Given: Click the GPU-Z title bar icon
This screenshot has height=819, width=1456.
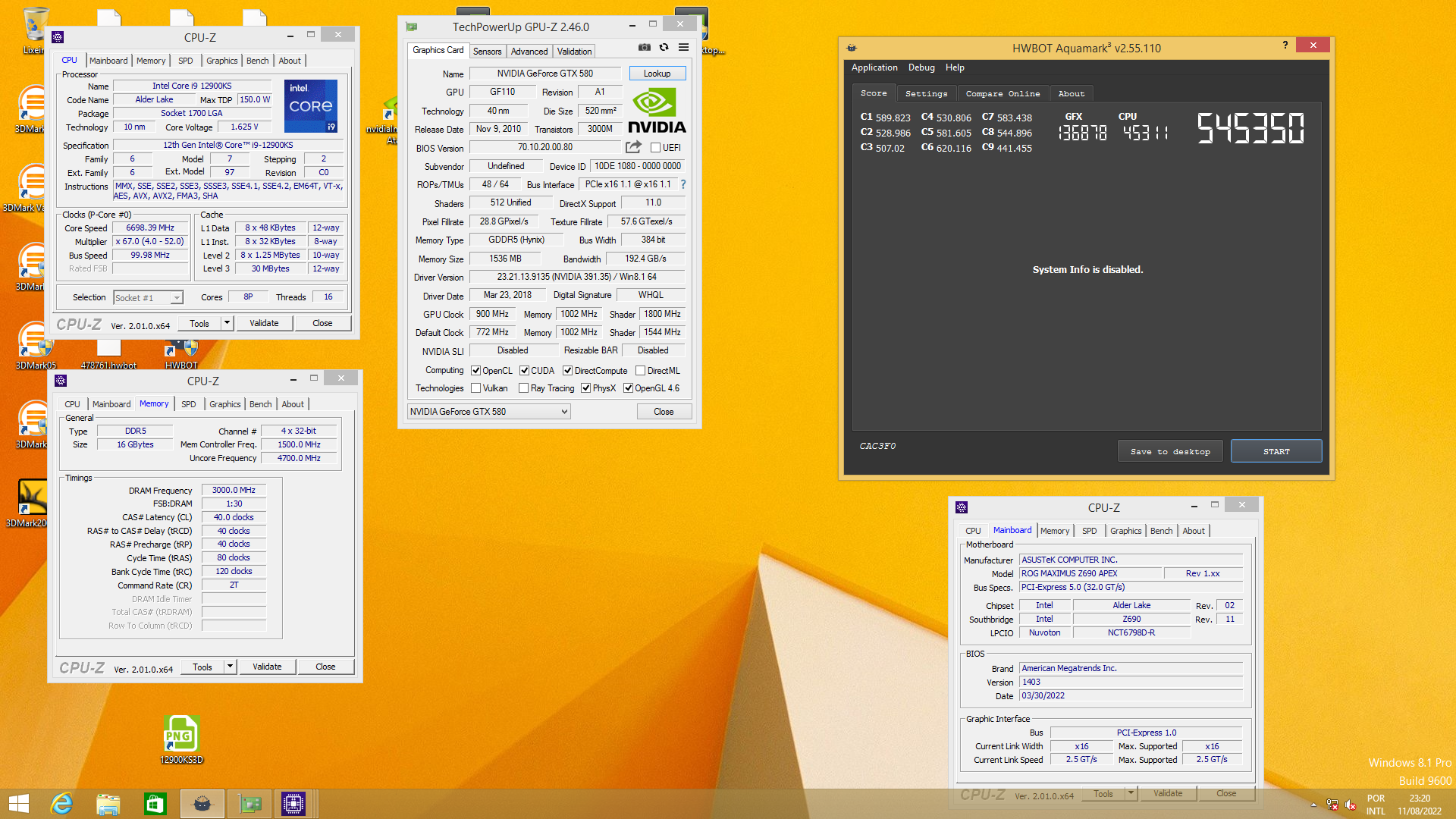Looking at the screenshot, I should [412, 27].
